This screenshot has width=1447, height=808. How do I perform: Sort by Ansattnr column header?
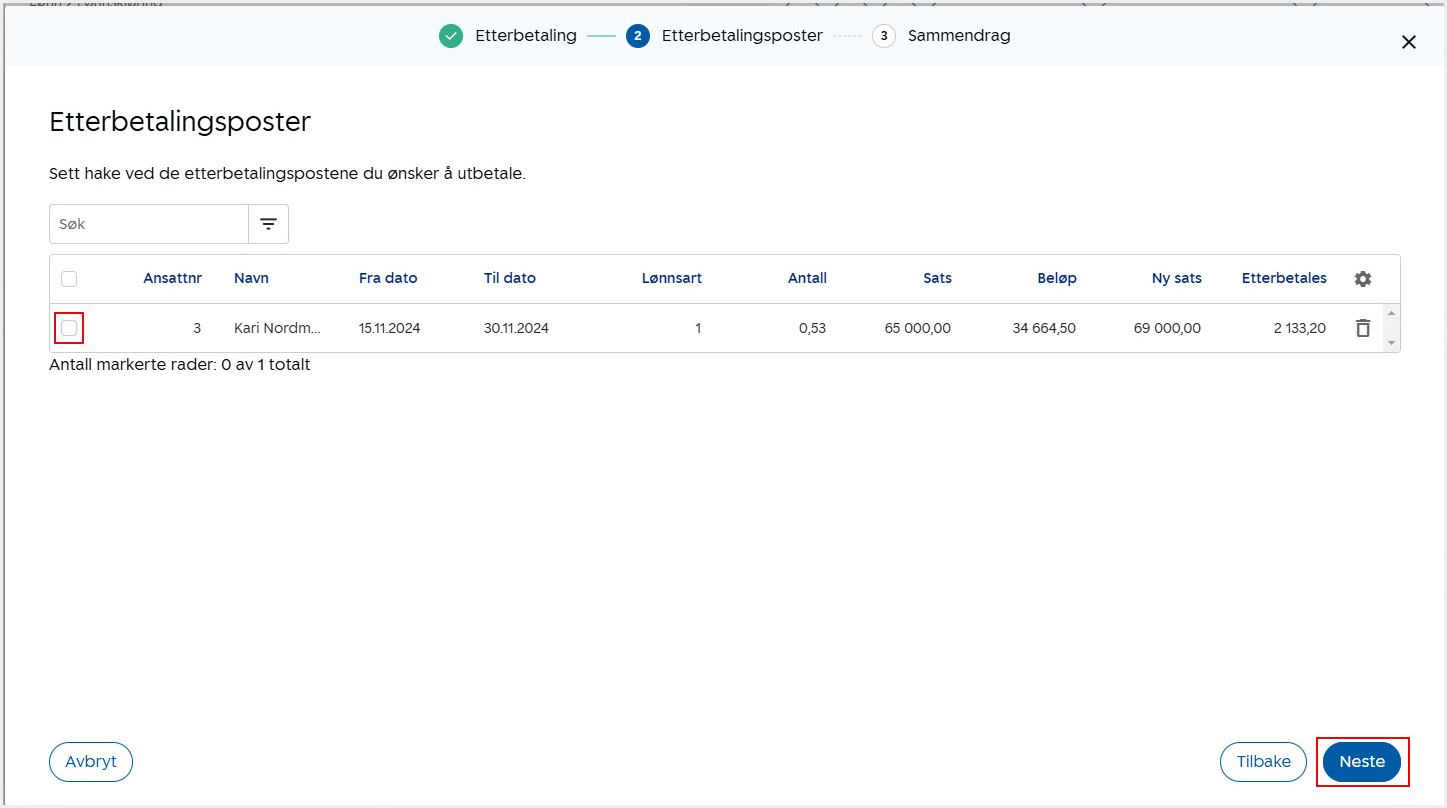172,279
